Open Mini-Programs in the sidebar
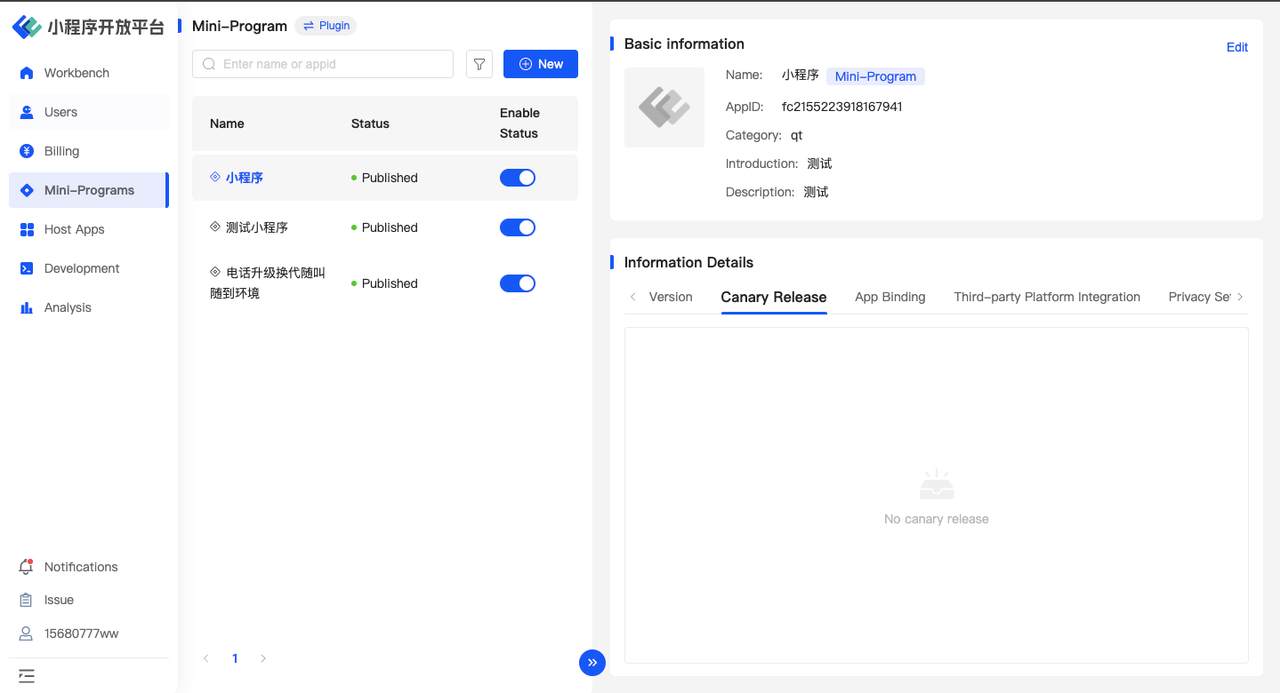 click(x=89, y=190)
